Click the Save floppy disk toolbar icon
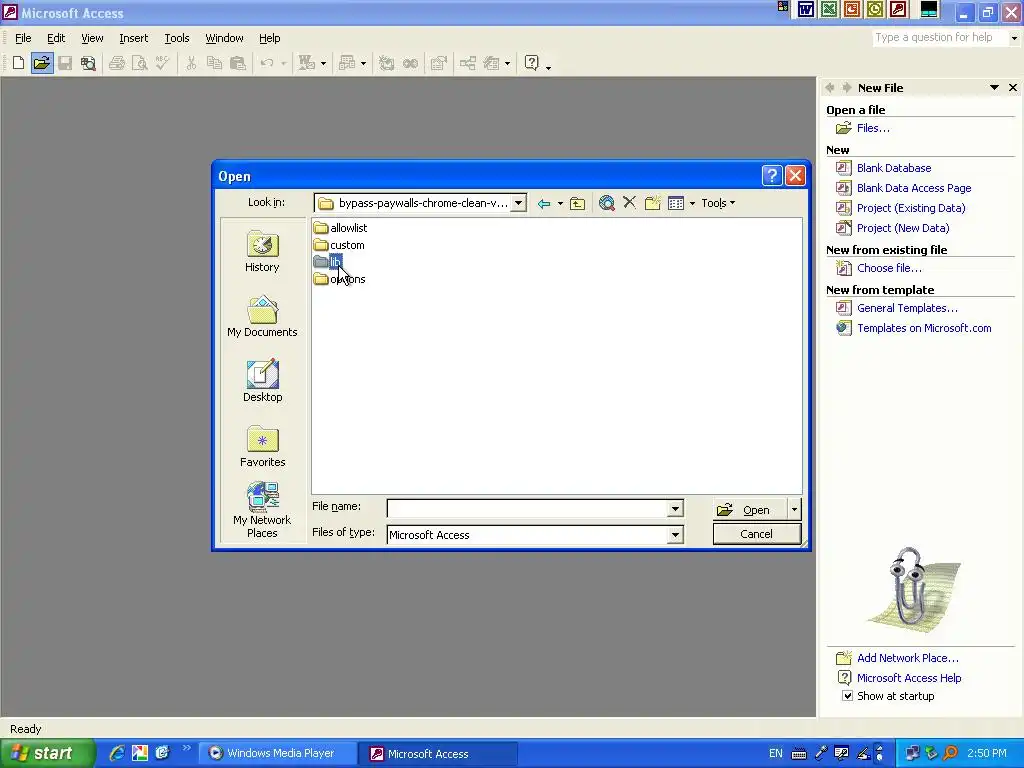The height and width of the screenshot is (768, 1024). [65, 63]
